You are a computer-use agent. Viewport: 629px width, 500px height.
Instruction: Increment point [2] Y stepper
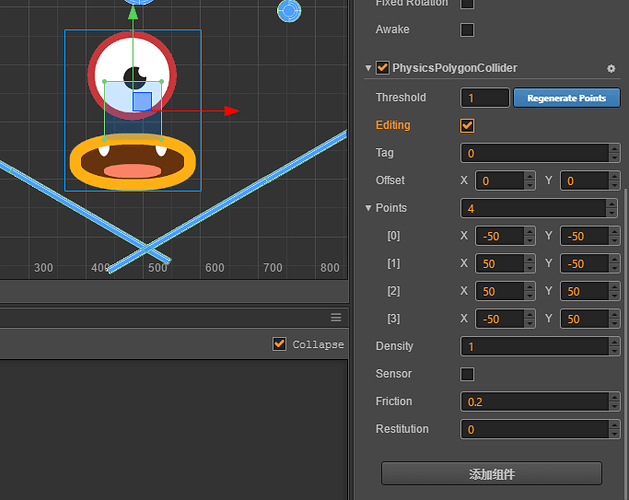click(615, 287)
